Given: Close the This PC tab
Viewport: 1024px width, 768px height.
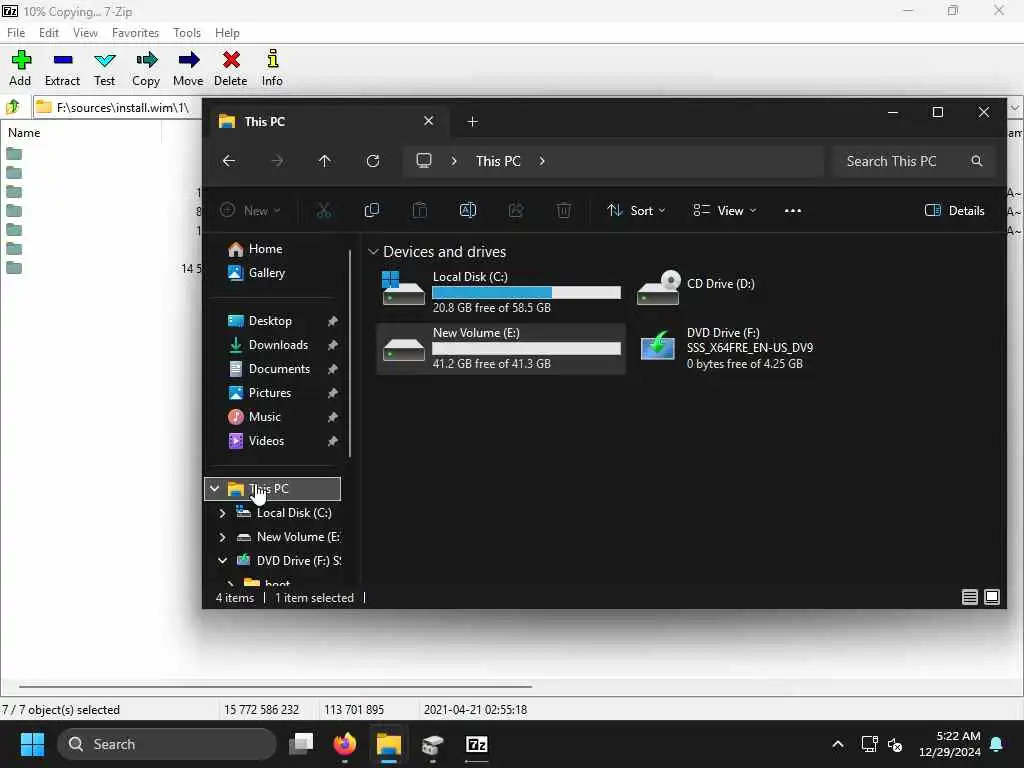Looking at the screenshot, I should pyautogui.click(x=428, y=121).
